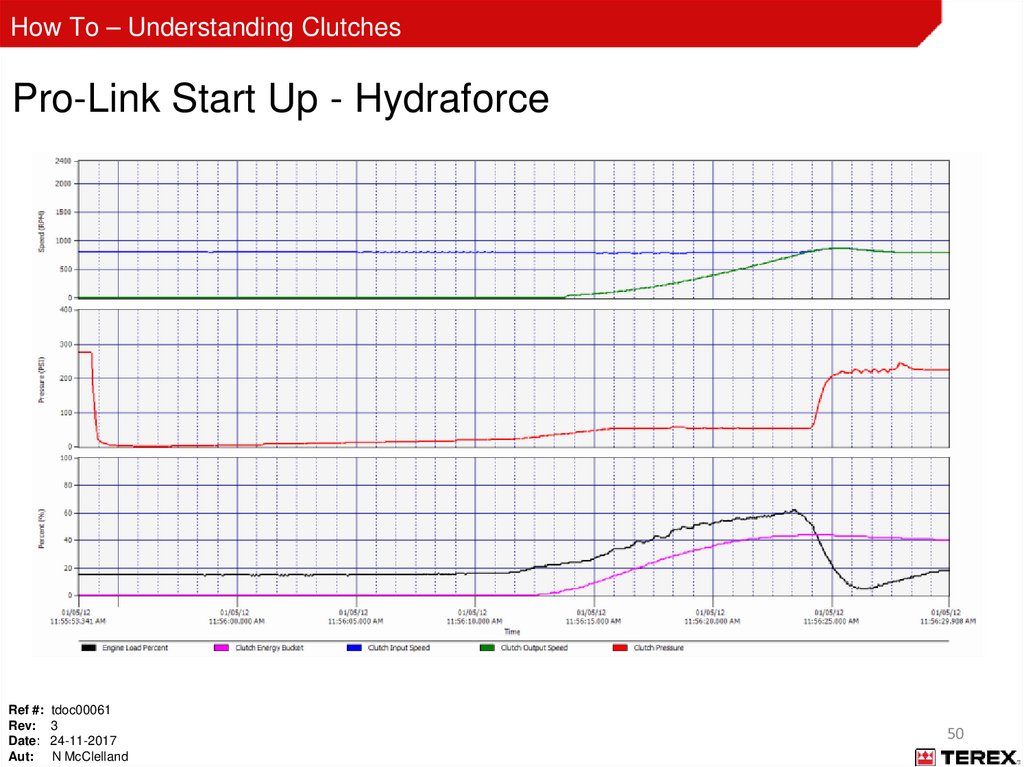The height and width of the screenshot is (767, 1024).
Task: Click the 'Date:' label
Action: 25,741
